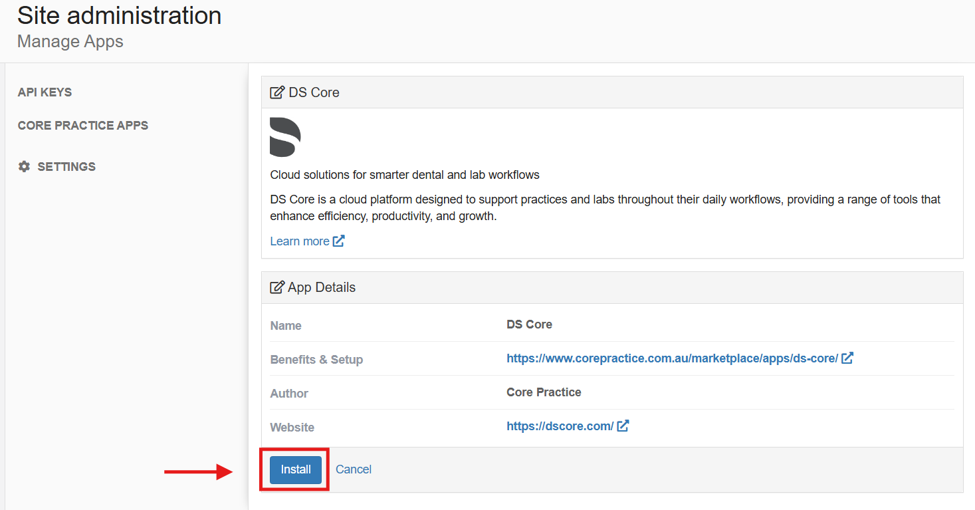Screen dimensions: 975x510
Task: Go to CORE PRACTICE APPS in the sidebar
Action: tap(83, 126)
